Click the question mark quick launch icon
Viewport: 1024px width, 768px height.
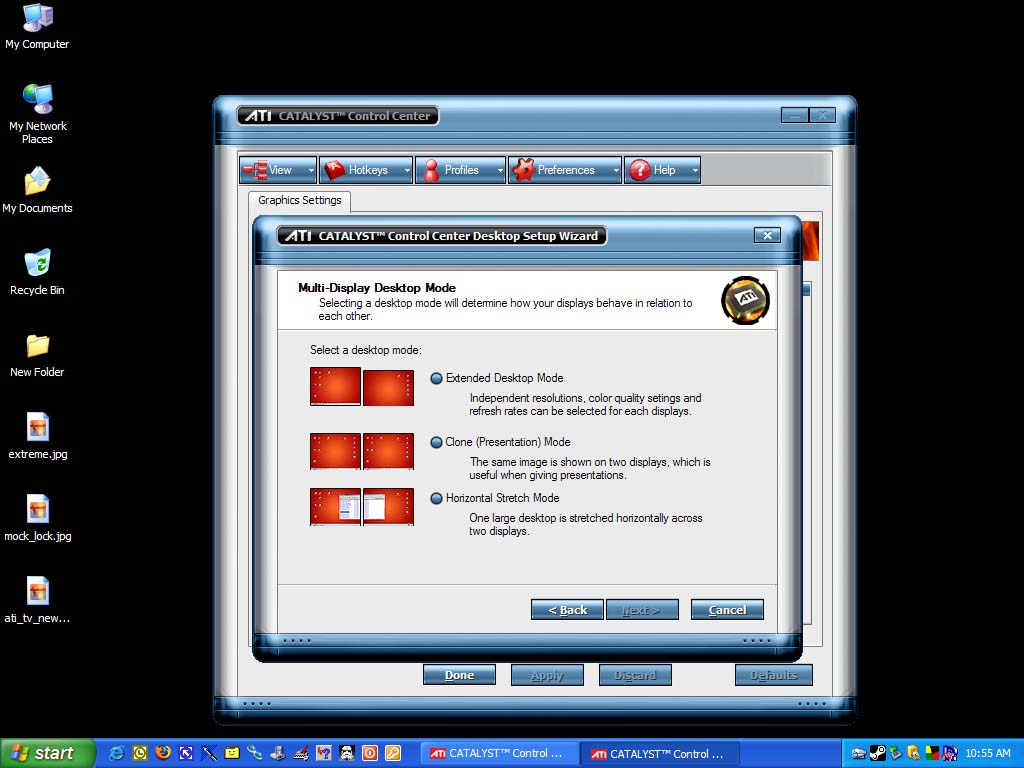click(324, 753)
